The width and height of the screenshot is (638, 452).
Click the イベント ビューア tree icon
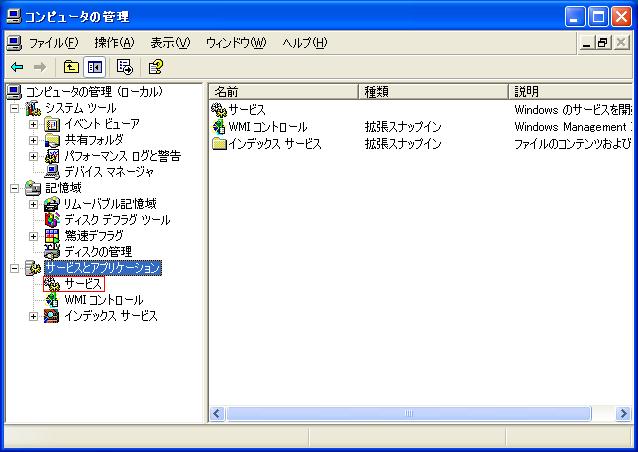pyautogui.click(x=52, y=124)
